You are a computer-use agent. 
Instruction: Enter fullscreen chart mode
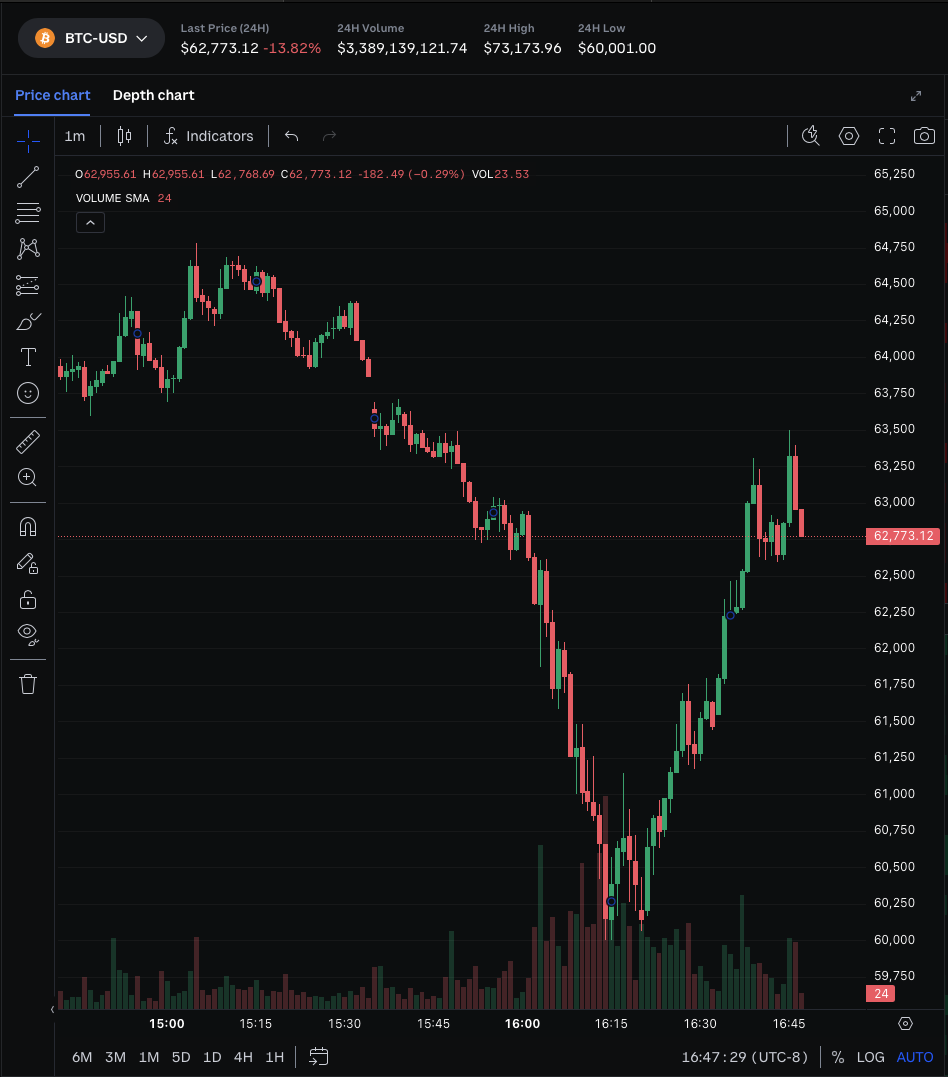(x=887, y=136)
